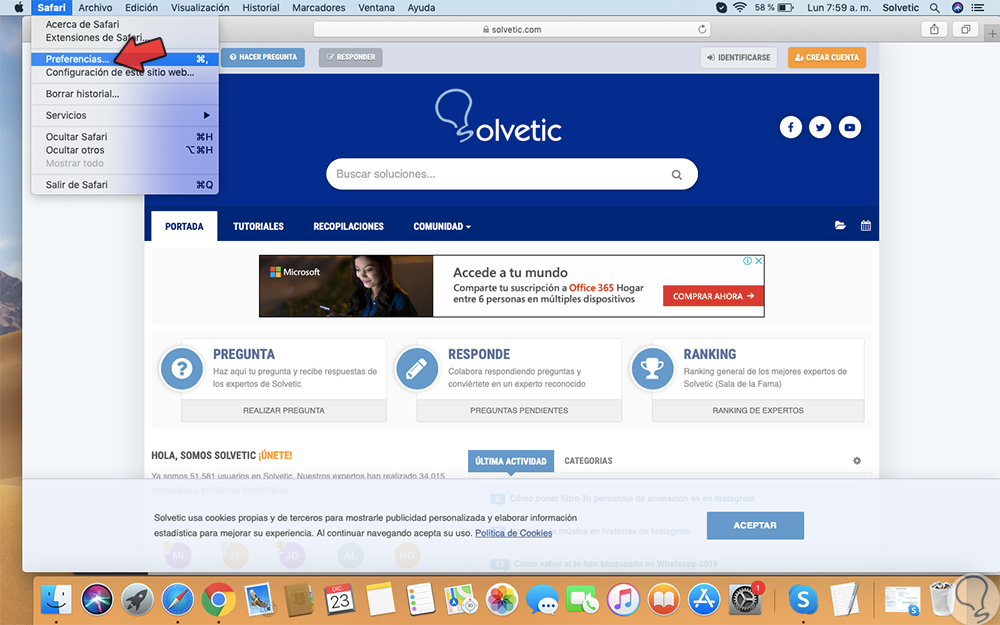
Task: Select Preferencias... in Safari menu
Action: coord(124,59)
